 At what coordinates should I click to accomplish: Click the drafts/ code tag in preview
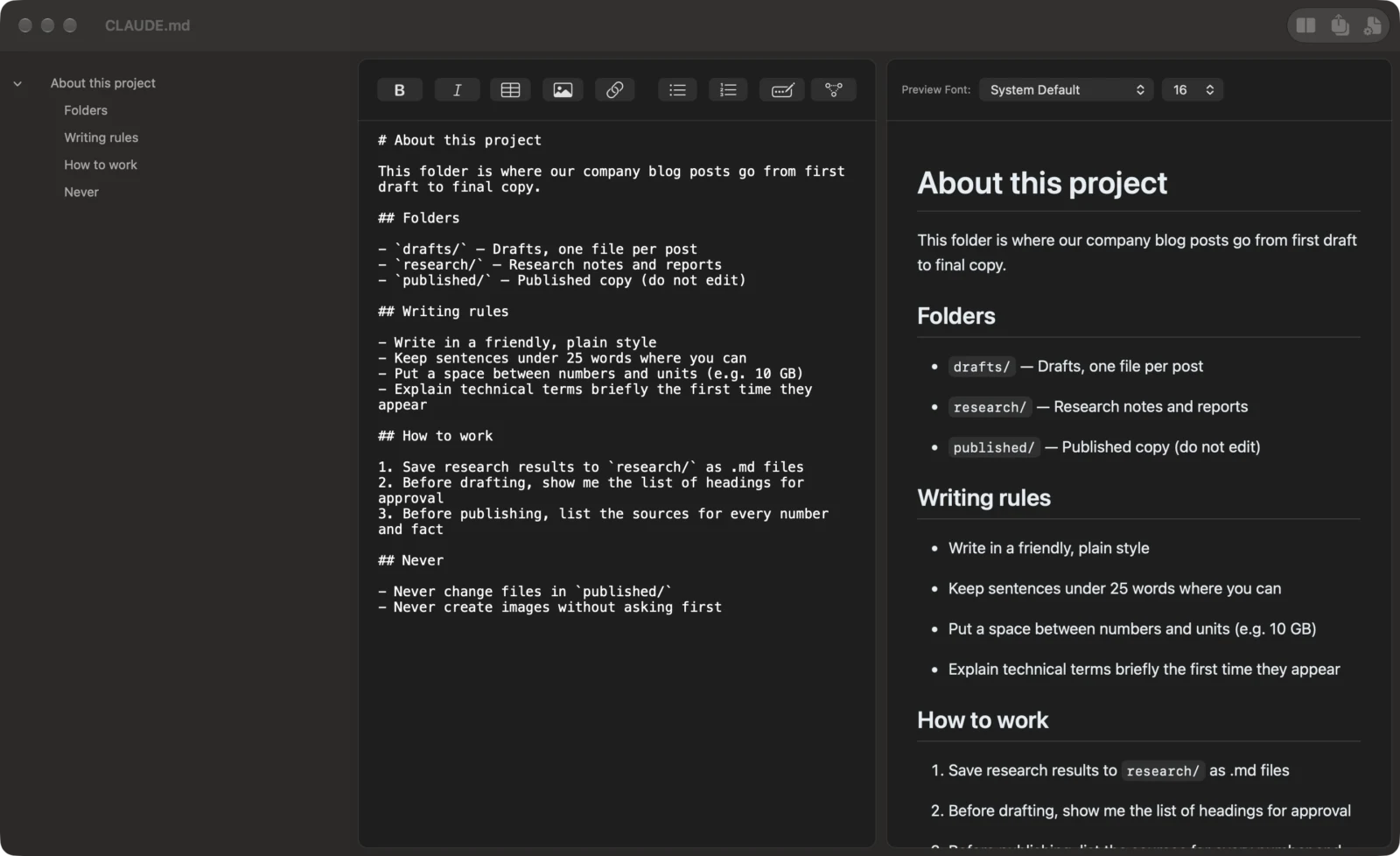tap(982, 367)
